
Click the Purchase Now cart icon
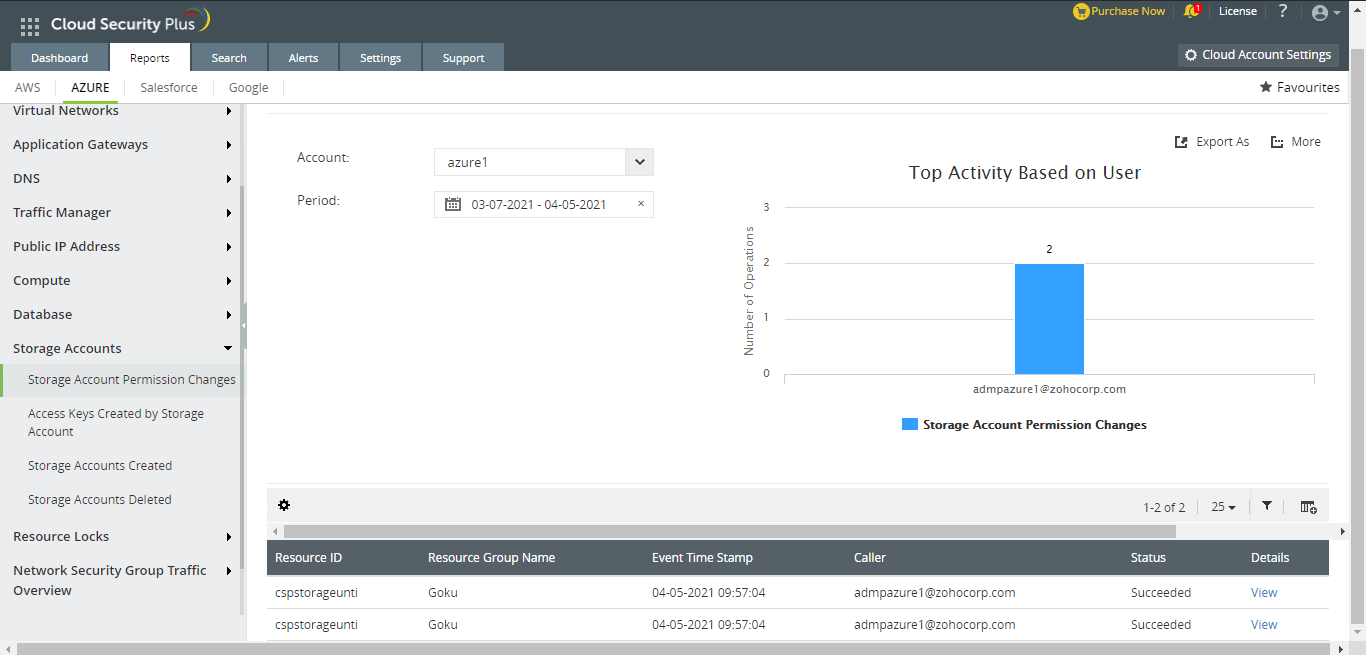pyautogui.click(x=1081, y=11)
